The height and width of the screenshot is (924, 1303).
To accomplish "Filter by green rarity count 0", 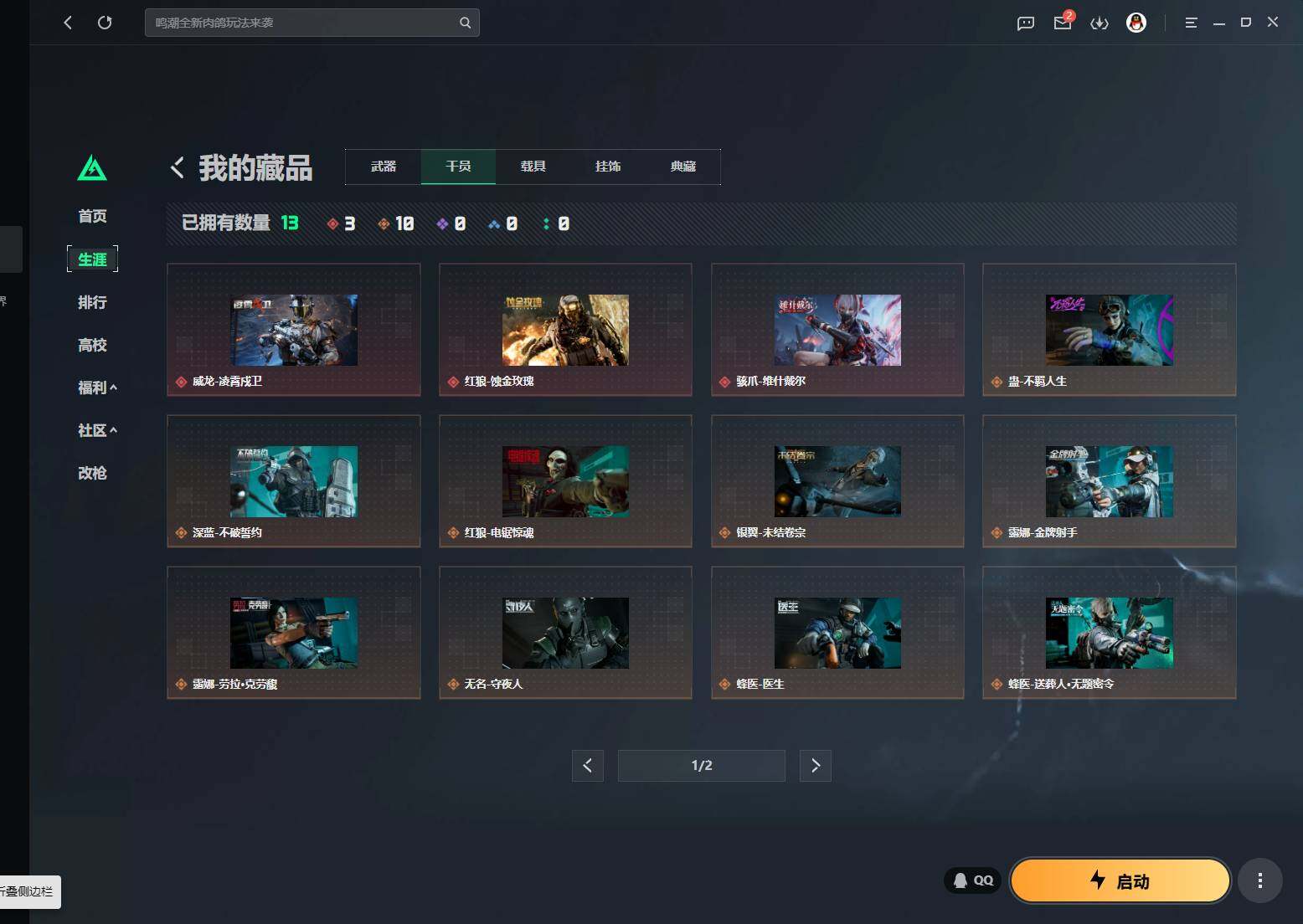I will (556, 223).
